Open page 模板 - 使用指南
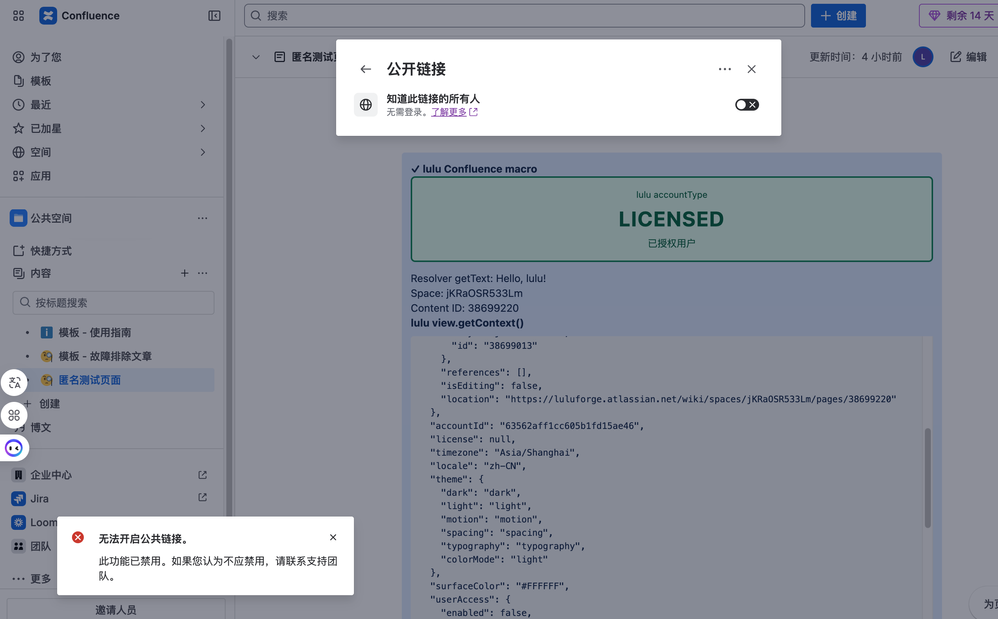This screenshot has height=619, width=998. 95,333
